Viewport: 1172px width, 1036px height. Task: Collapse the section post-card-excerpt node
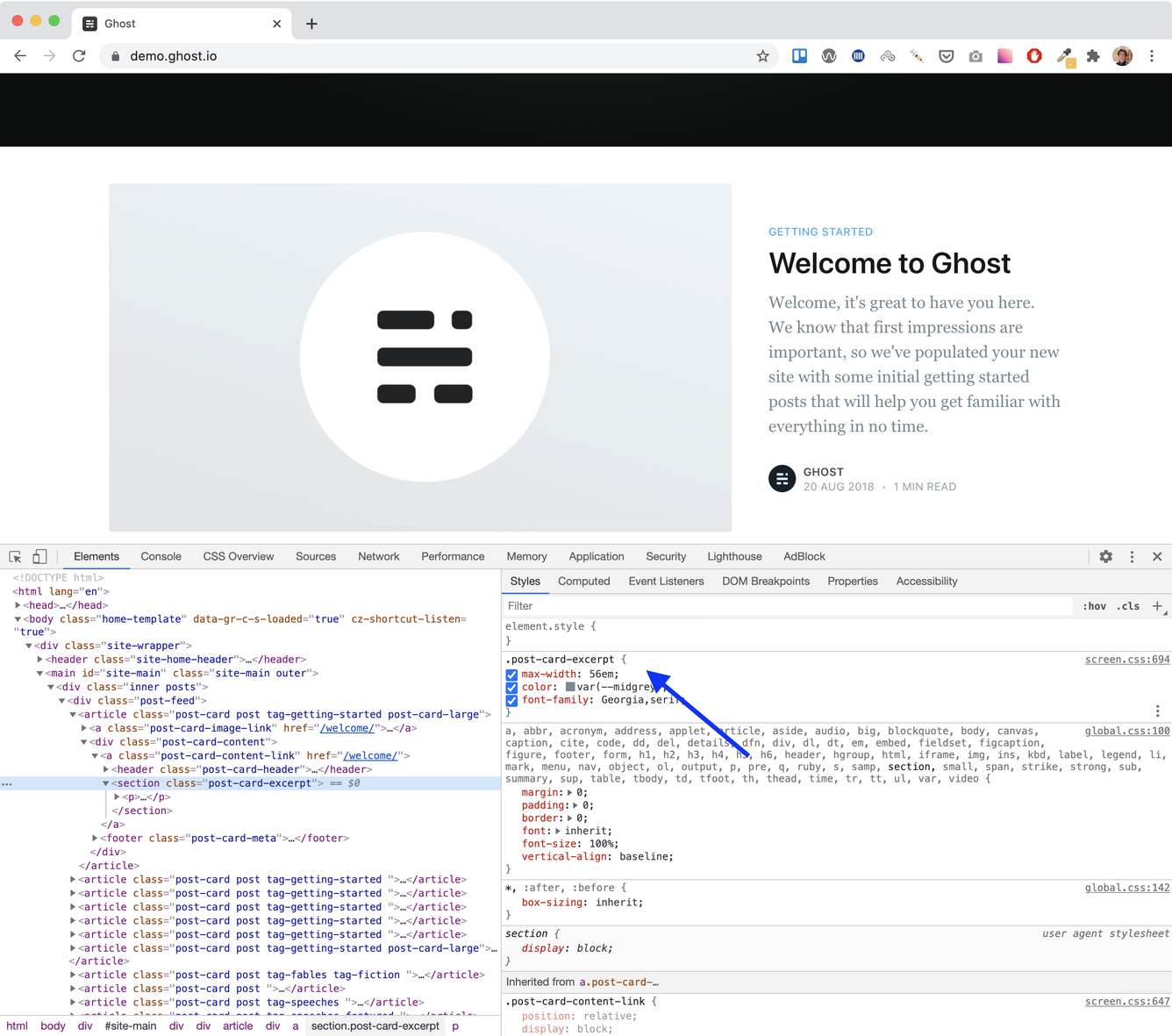[106, 783]
